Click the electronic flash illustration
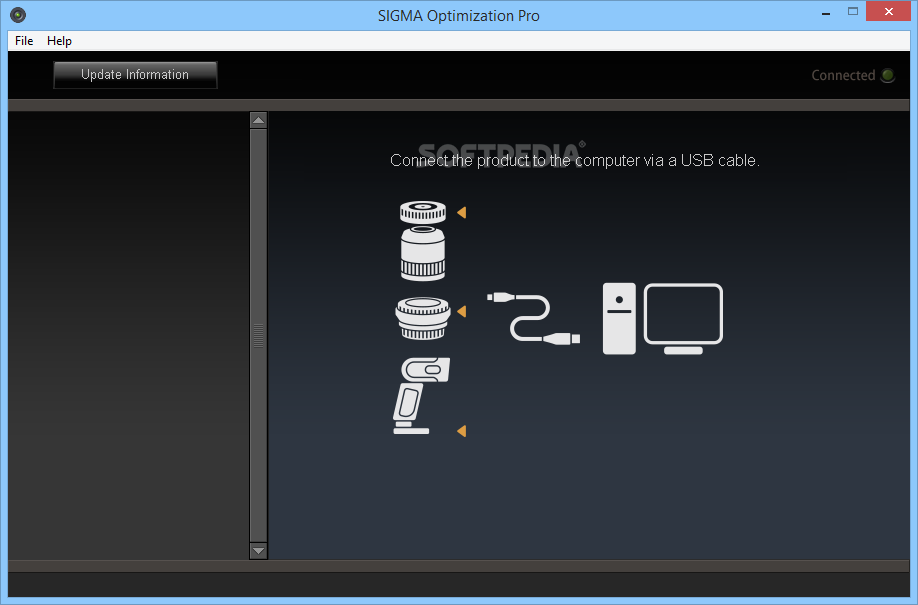This screenshot has height=605, width=918. tap(421, 395)
